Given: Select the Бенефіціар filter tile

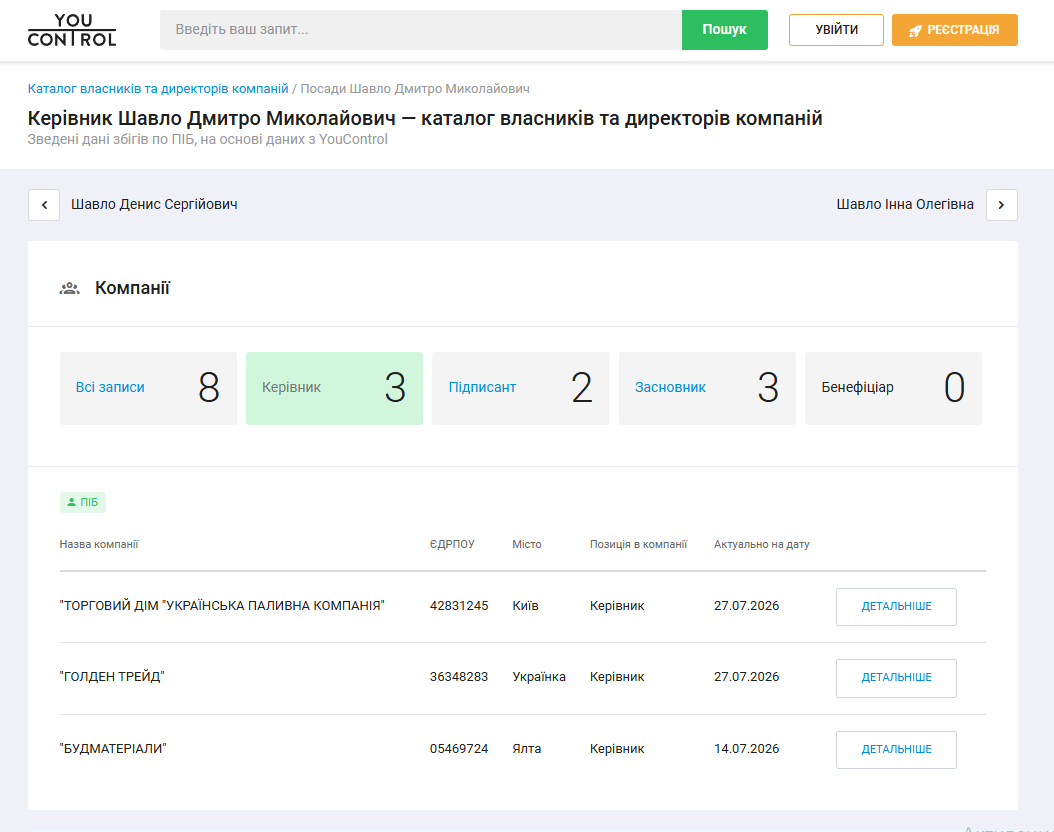Looking at the screenshot, I should pos(893,388).
